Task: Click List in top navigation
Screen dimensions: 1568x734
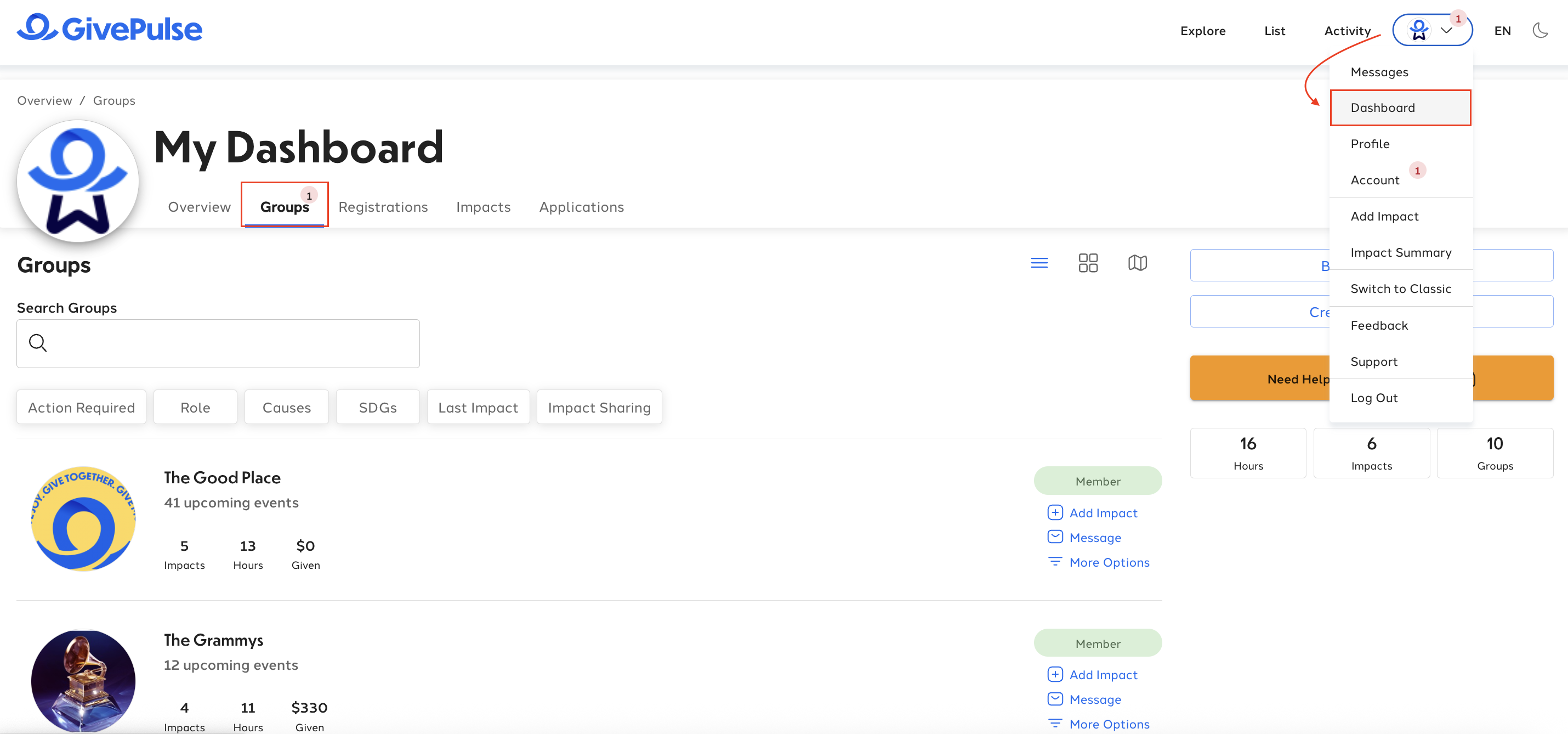Action: [x=1275, y=31]
